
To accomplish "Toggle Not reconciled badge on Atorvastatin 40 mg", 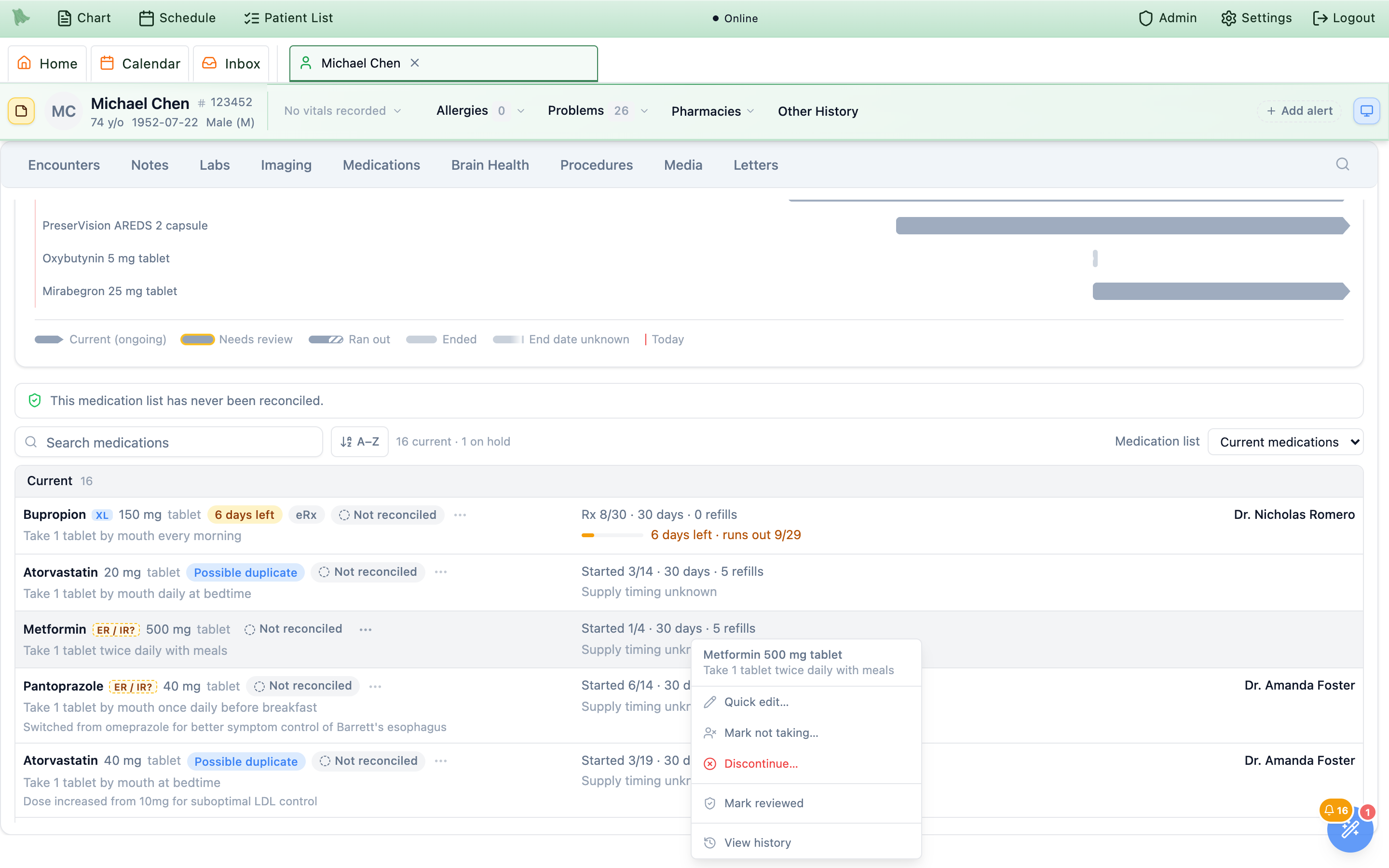I will pyautogui.click(x=368, y=760).
